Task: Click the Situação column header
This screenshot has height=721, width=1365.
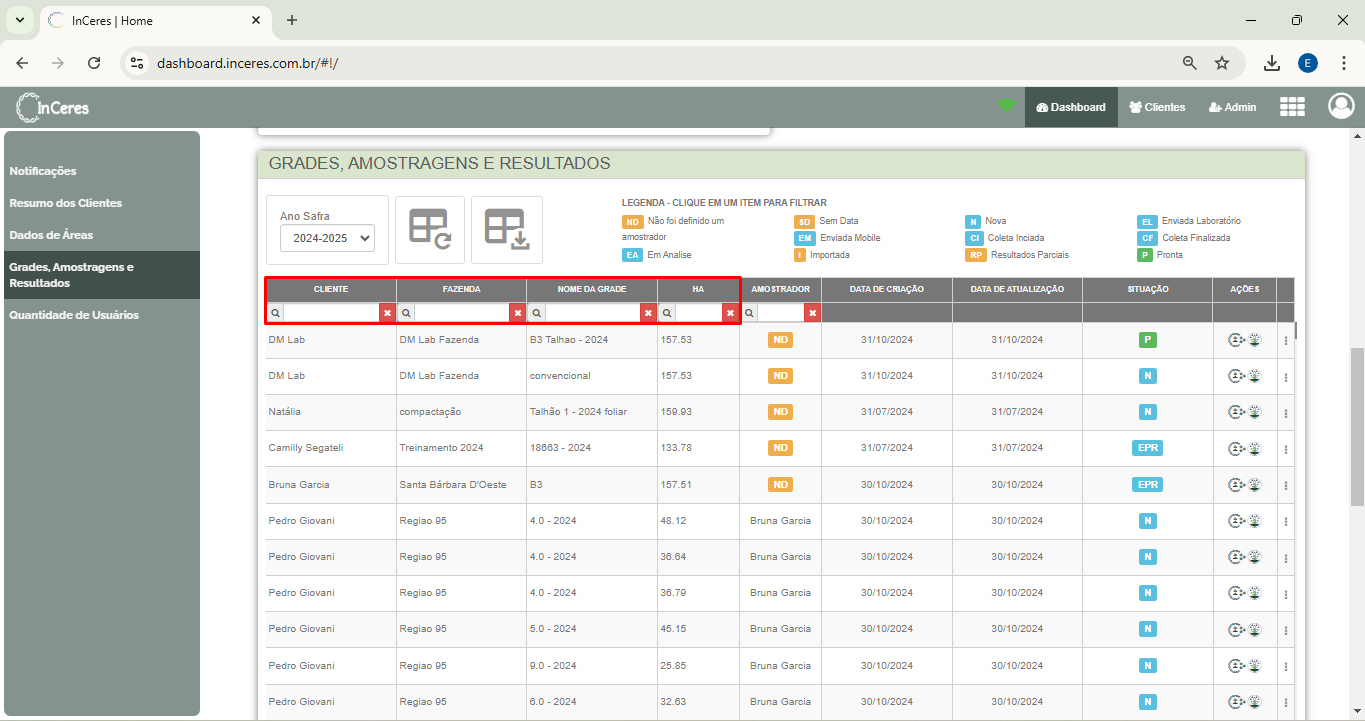Action: tap(1148, 289)
